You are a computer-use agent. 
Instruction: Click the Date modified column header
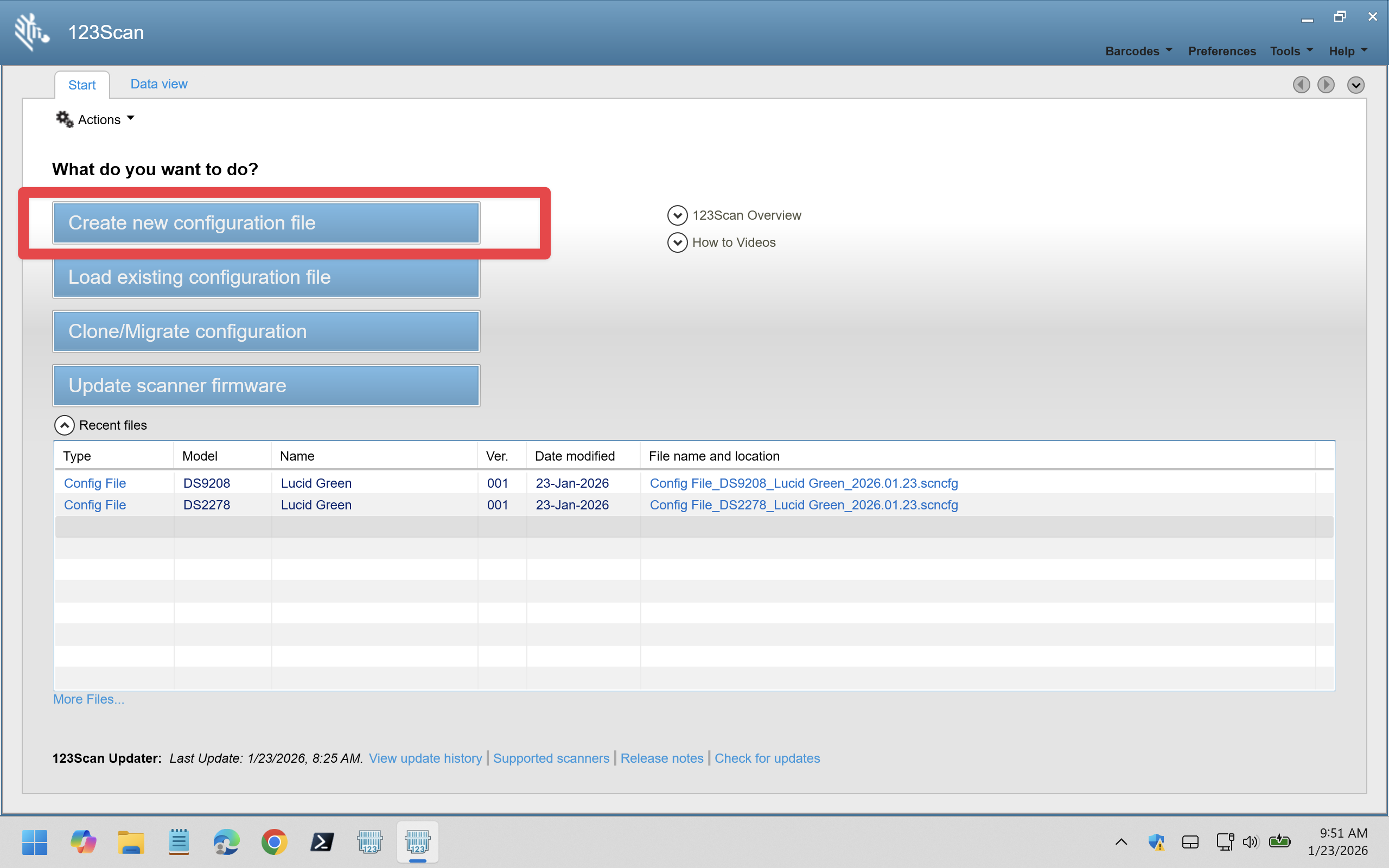point(575,456)
